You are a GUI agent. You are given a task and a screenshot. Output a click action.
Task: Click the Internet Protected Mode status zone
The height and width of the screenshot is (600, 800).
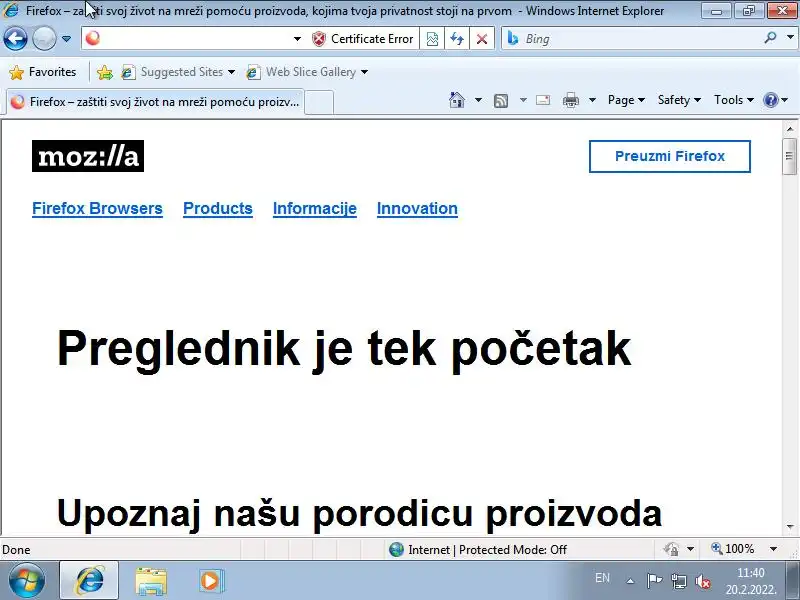[478, 549]
